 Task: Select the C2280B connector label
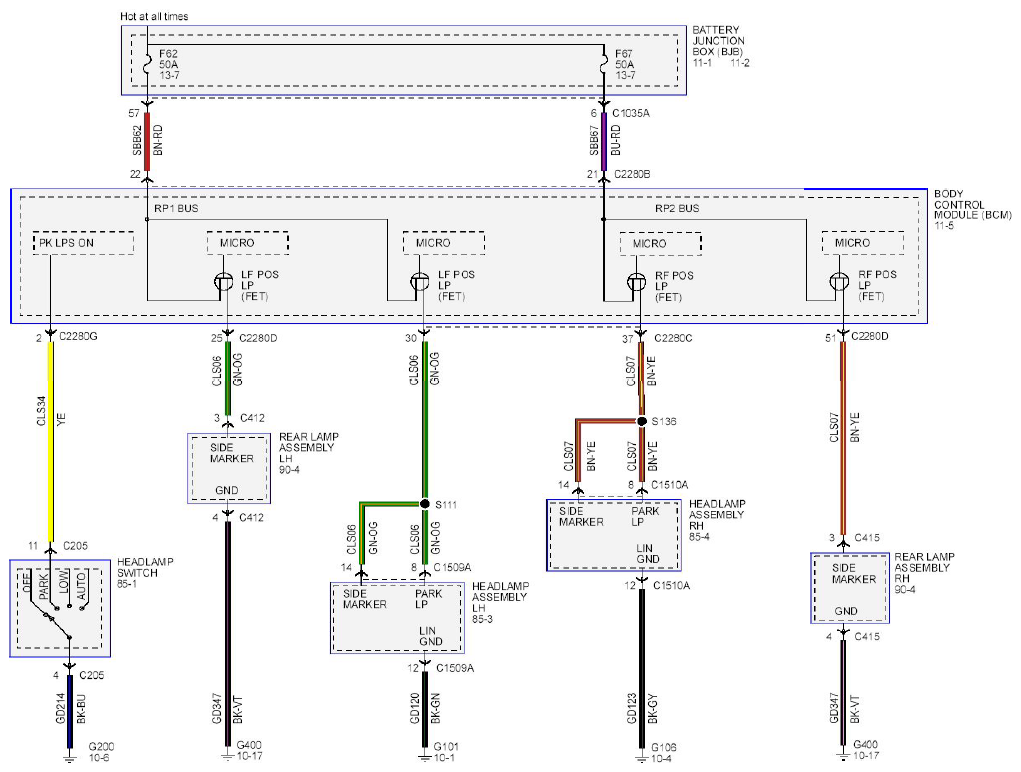pos(632,174)
